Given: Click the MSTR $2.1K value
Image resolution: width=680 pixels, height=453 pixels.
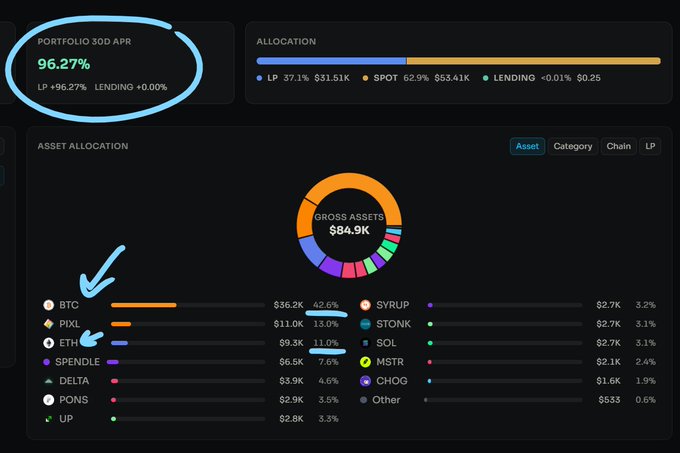Looking at the screenshot, I should 608,362.
